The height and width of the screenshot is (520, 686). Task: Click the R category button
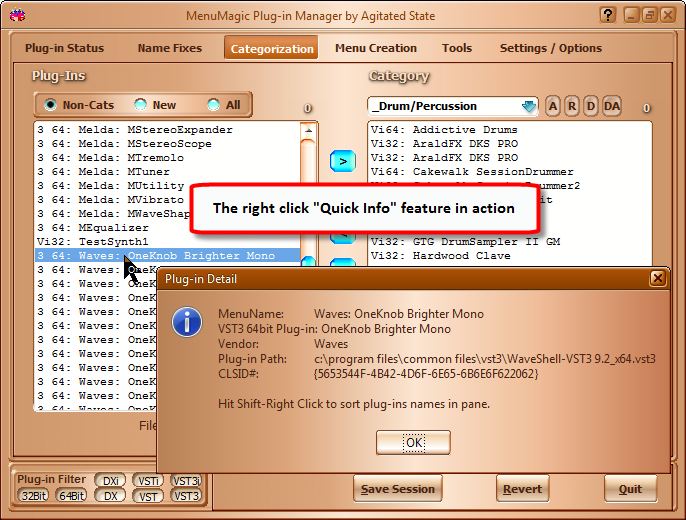[x=572, y=106]
